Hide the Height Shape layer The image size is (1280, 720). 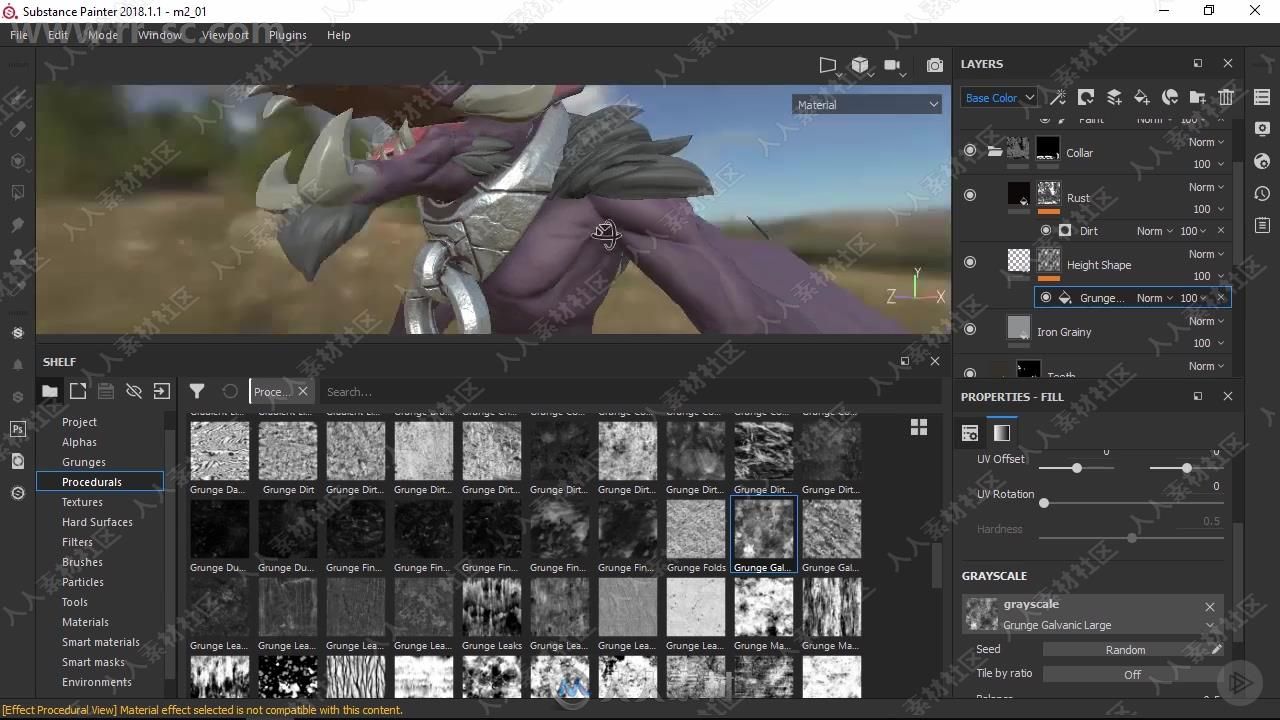(x=969, y=263)
